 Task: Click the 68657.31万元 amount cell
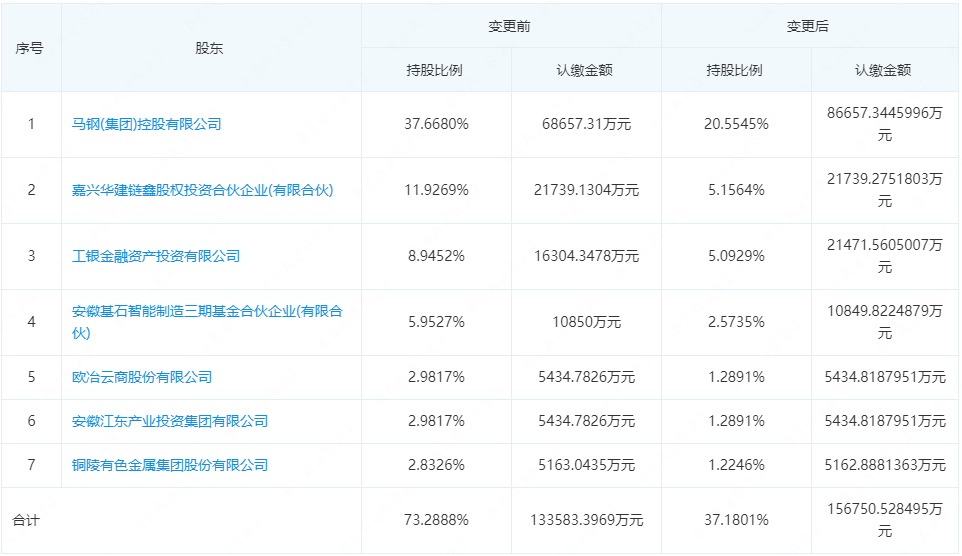pos(585,125)
